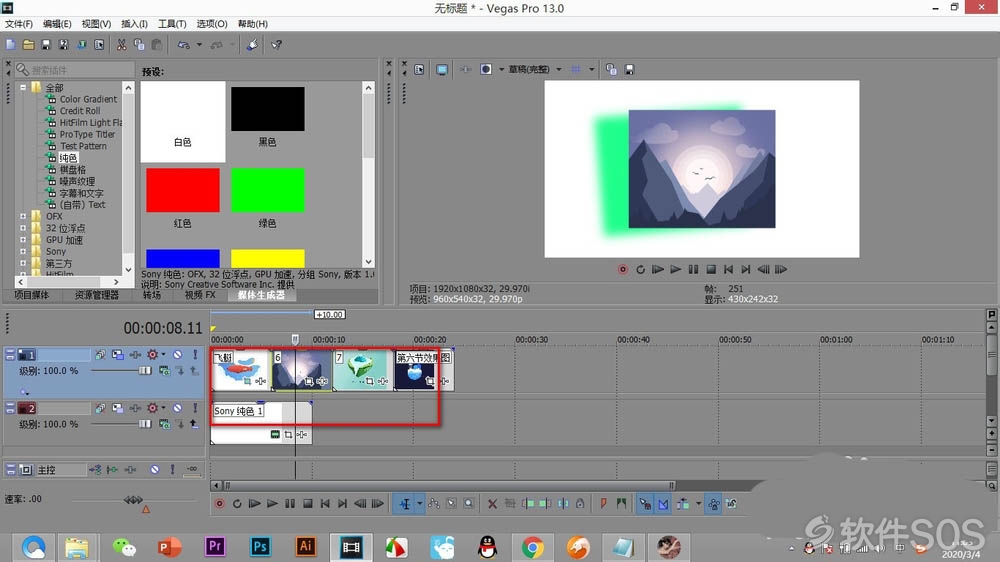Click Play from start in timeline transport
The width and height of the screenshot is (1000, 562).
point(254,503)
